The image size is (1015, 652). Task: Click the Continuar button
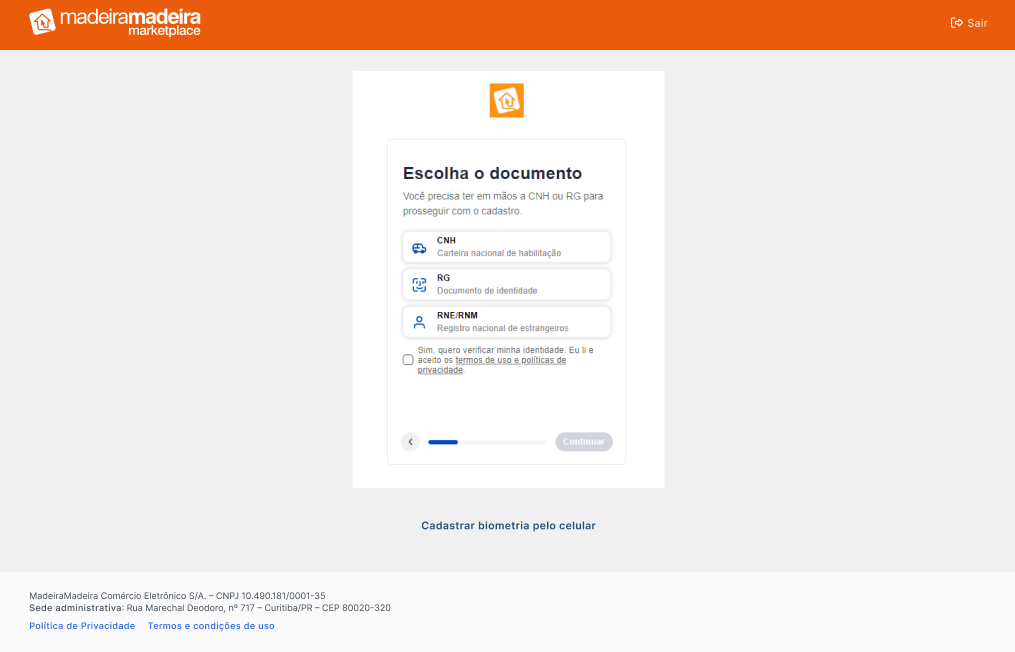(583, 442)
